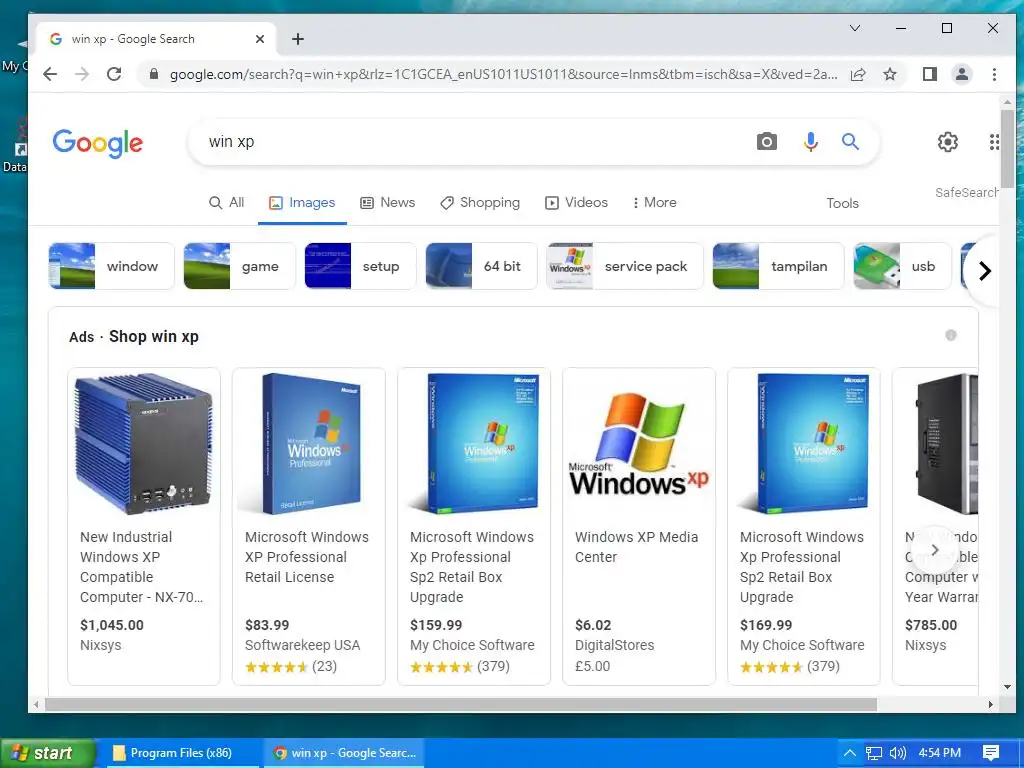Open Chrome side panel
The width and height of the screenshot is (1024, 768).
[x=930, y=74]
